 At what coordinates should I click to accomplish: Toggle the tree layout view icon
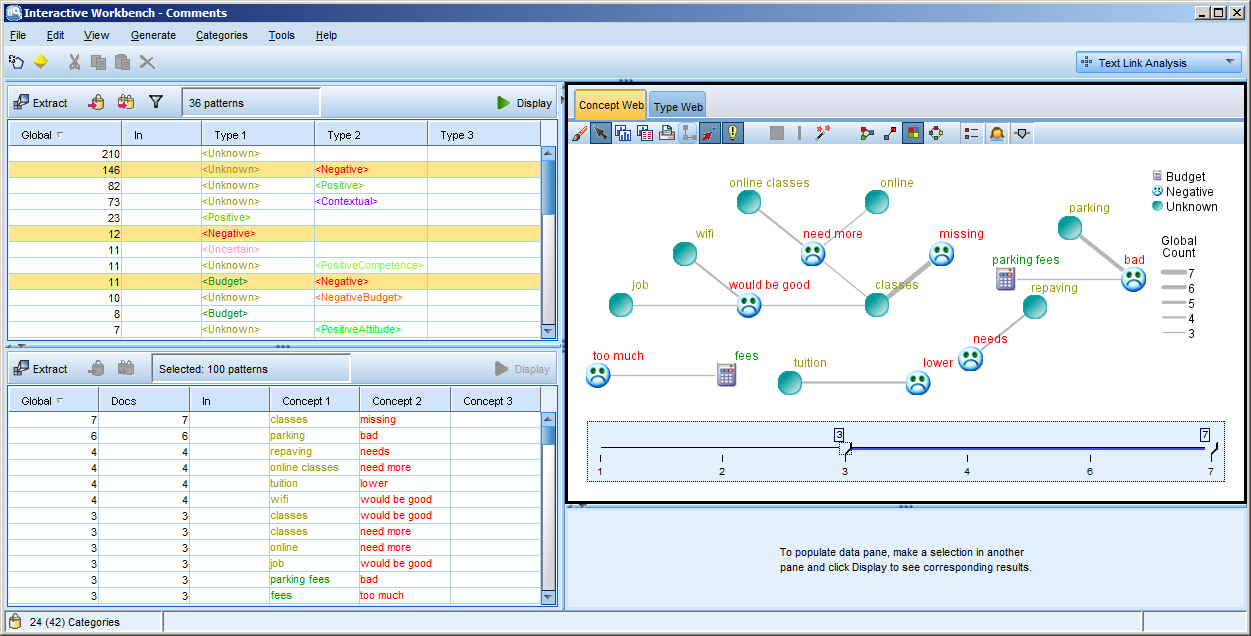[x=688, y=132]
